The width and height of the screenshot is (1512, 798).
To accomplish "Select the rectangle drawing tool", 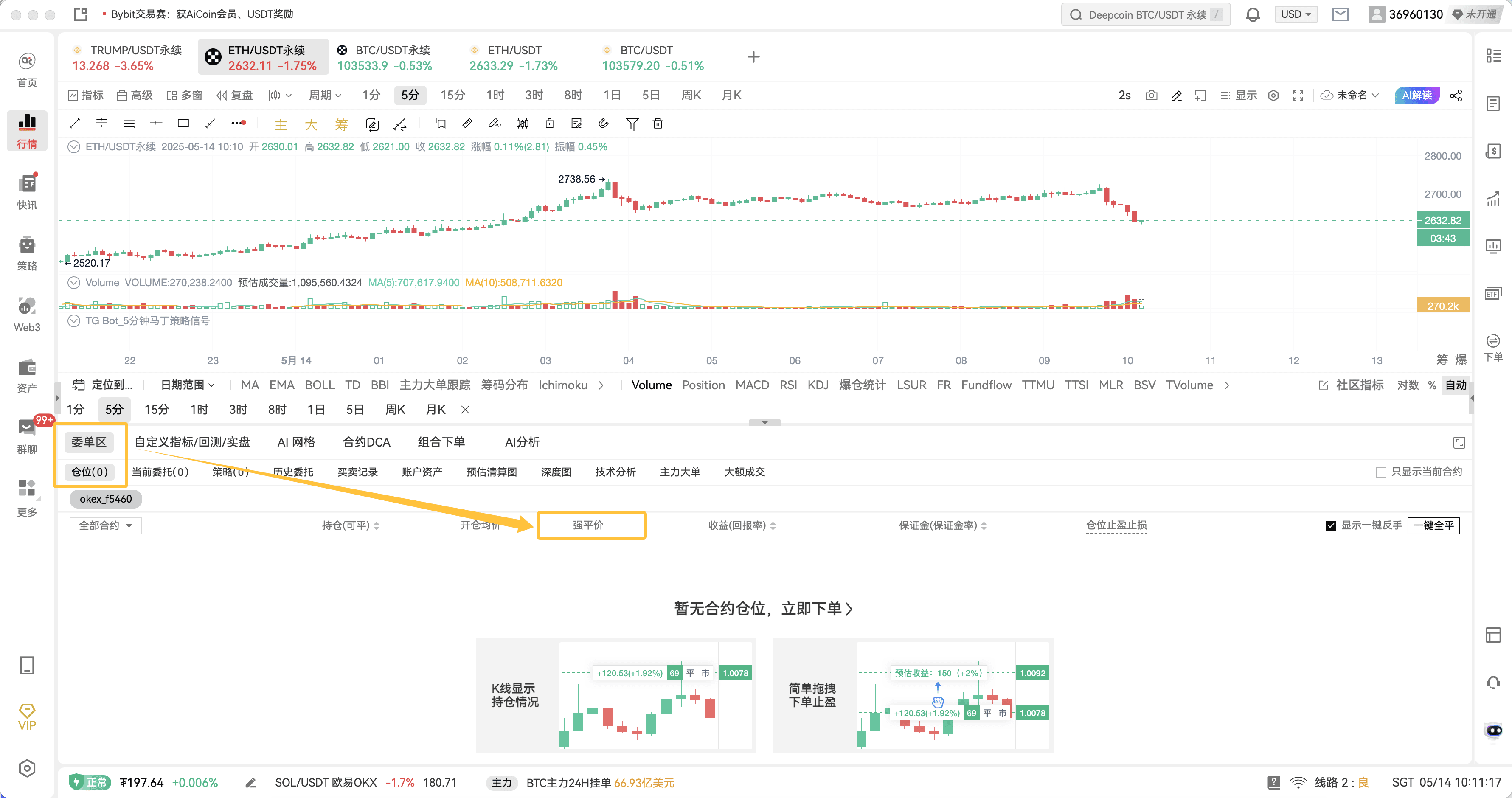I will tap(183, 123).
